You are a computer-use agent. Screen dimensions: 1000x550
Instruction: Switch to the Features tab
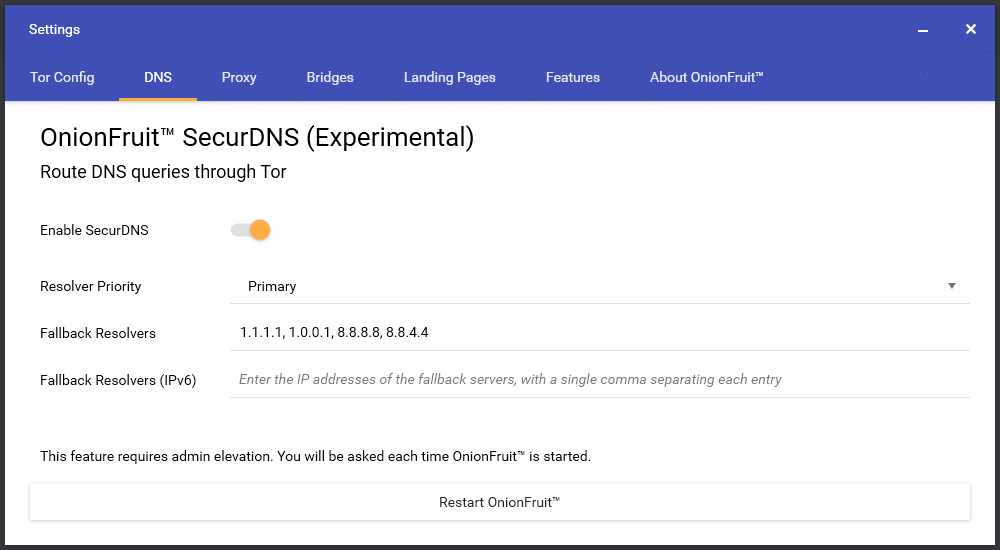(573, 77)
